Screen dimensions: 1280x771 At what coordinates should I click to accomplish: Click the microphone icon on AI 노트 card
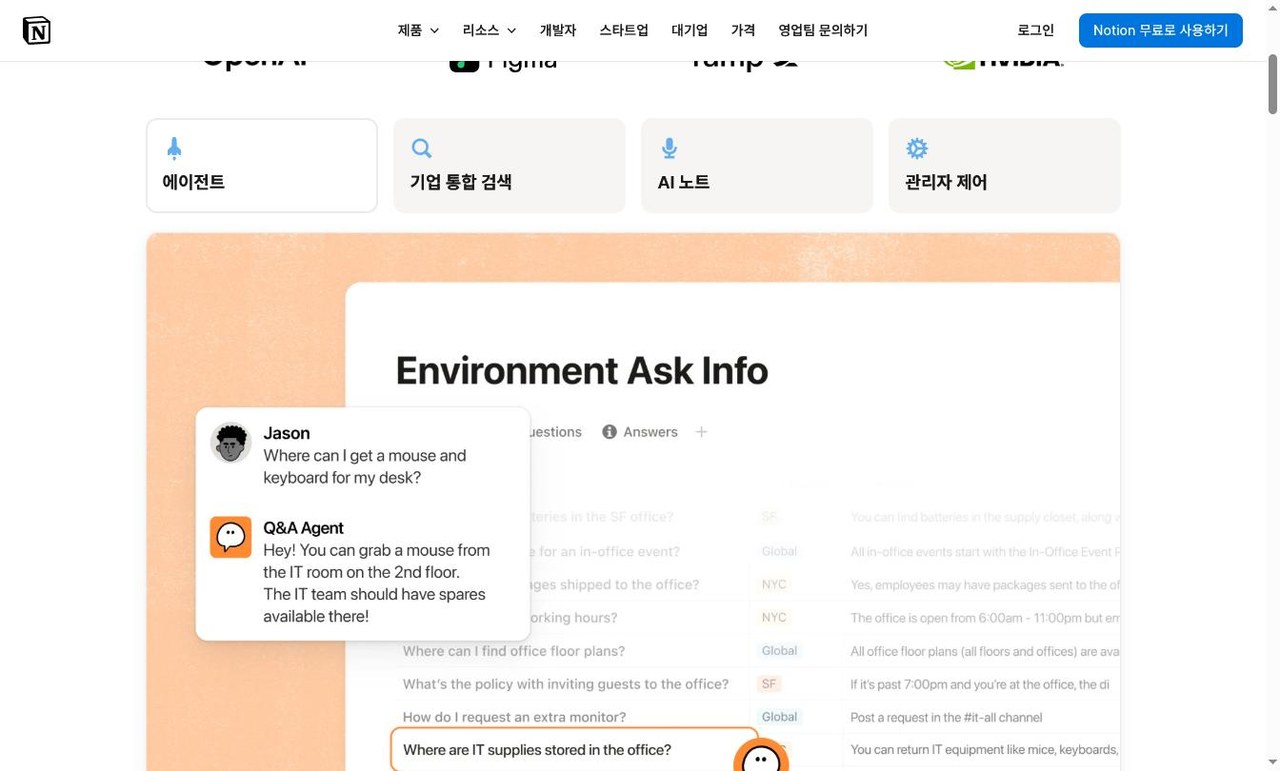click(669, 148)
